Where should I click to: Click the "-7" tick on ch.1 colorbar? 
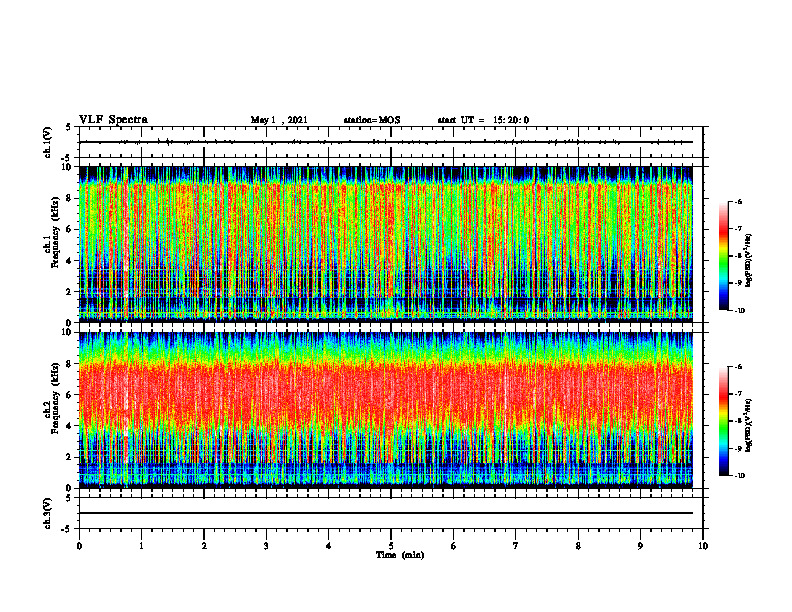coord(738,229)
